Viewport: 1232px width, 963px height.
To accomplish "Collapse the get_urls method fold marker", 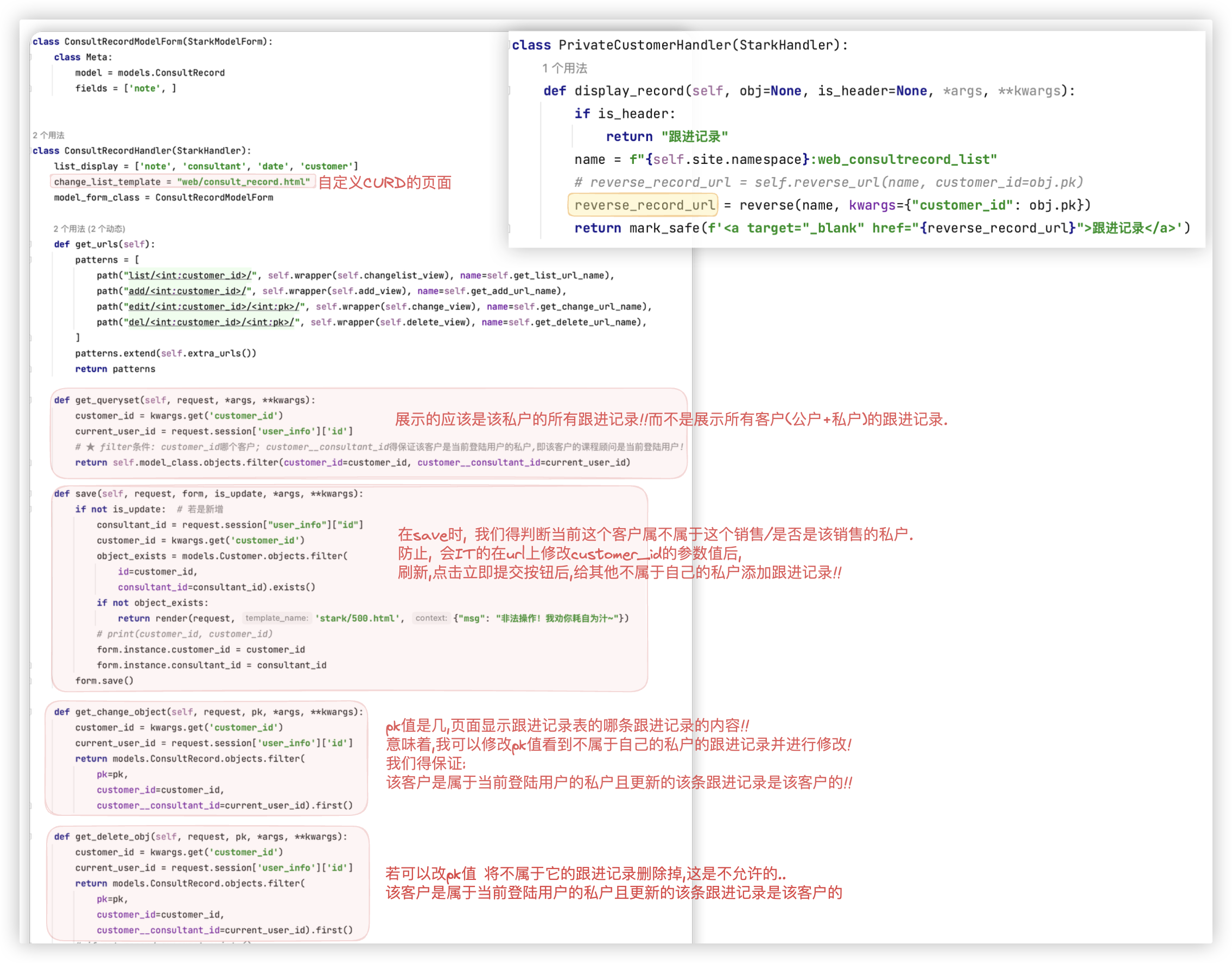I will pos(31,244).
